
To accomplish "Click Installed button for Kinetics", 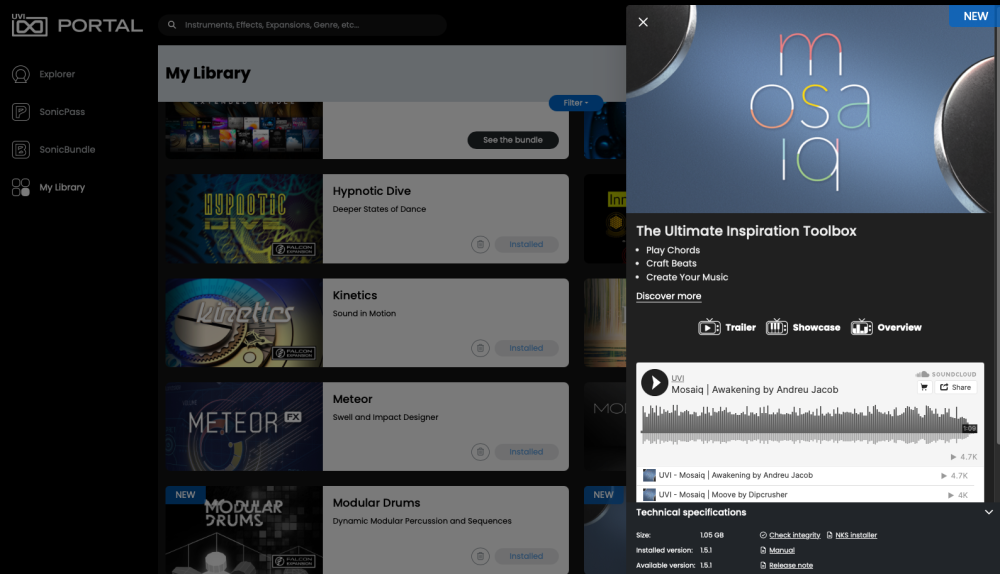I will 526,348.
